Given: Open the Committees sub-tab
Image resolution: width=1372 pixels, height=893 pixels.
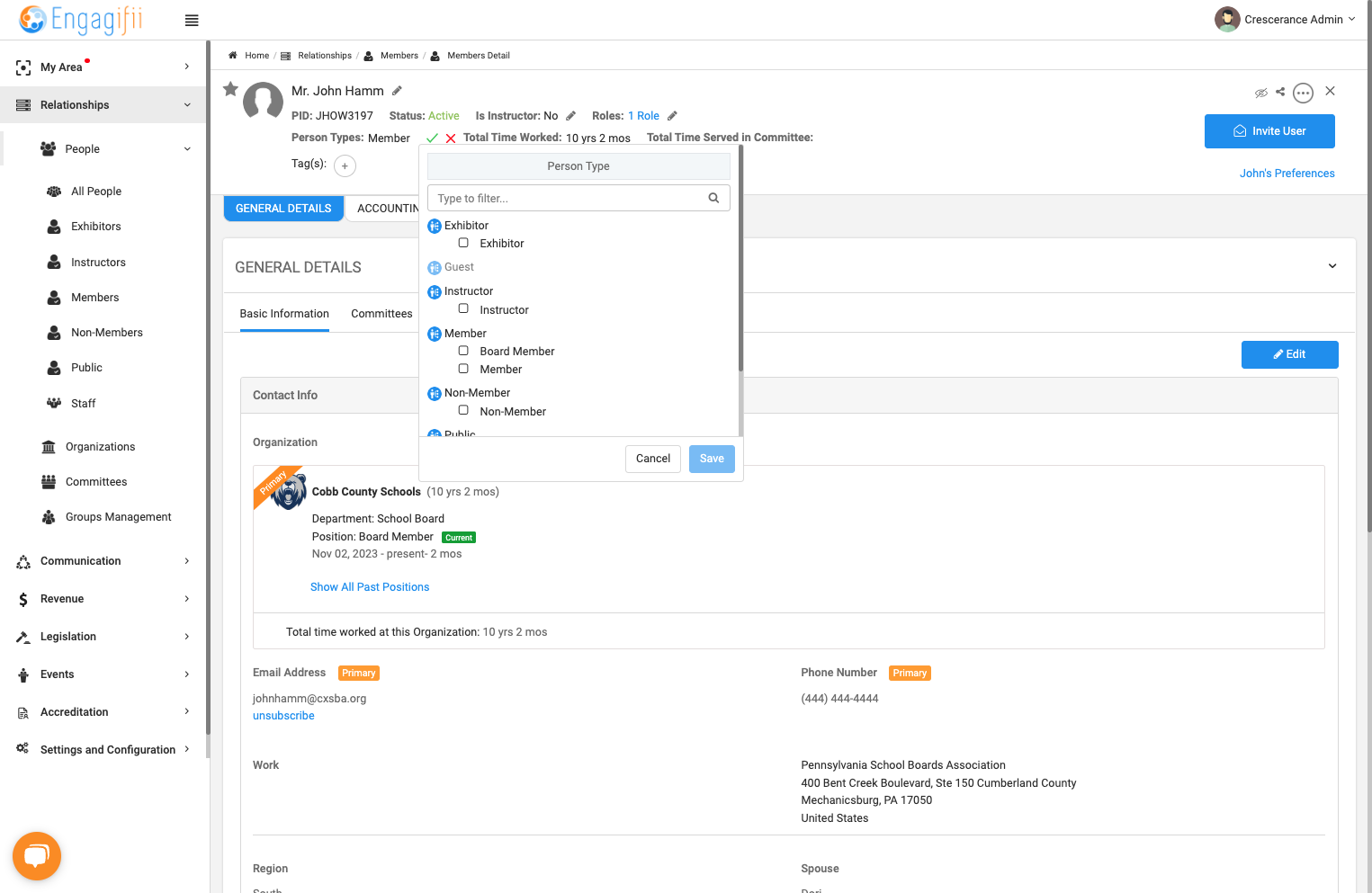Looking at the screenshot, I should pos(381,314).
